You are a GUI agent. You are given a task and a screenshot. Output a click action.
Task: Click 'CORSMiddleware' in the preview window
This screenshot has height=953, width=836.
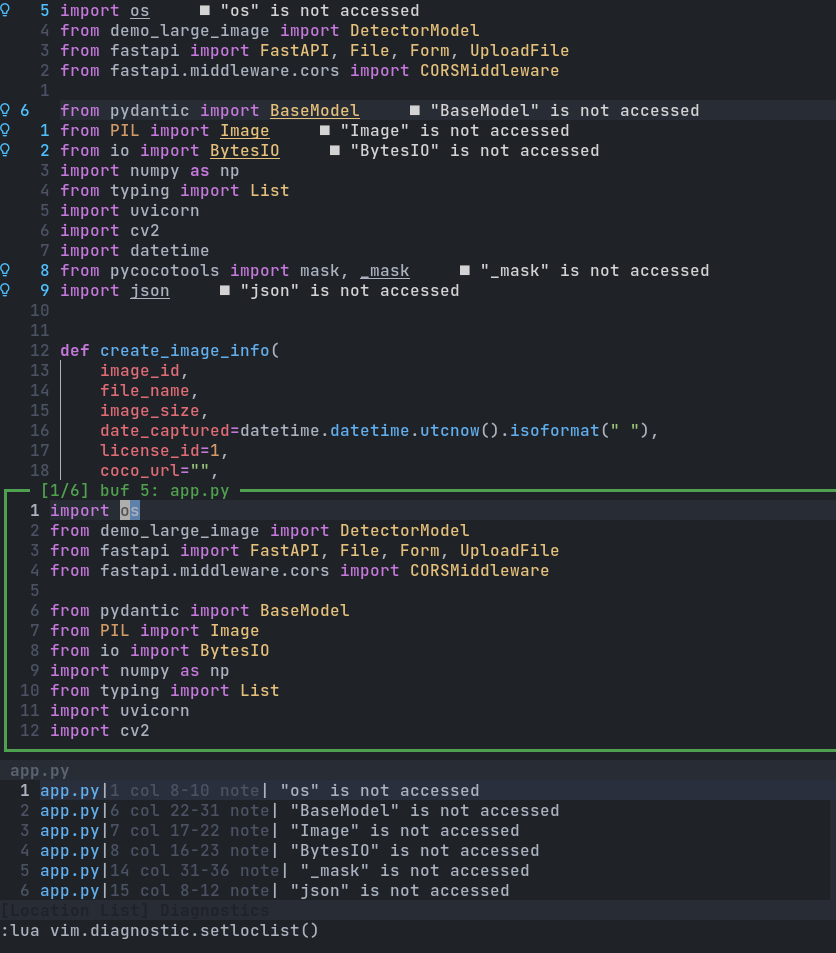[480, 571]
